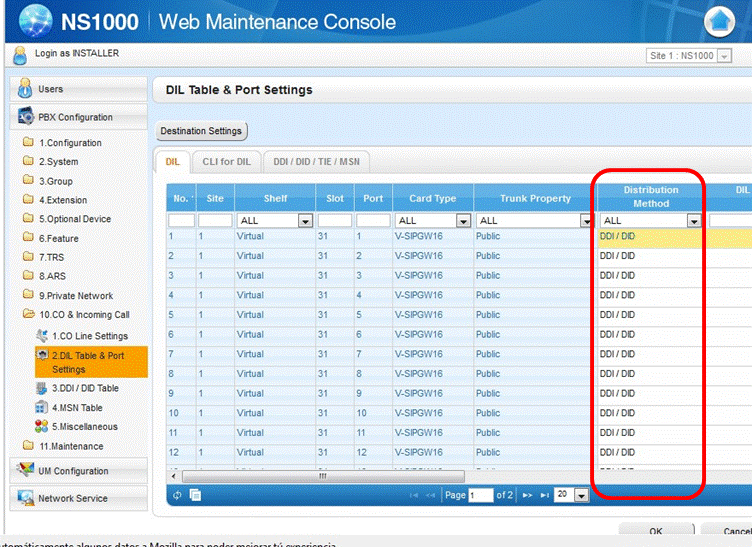Click the table's horizontal scrollbar

322,476
